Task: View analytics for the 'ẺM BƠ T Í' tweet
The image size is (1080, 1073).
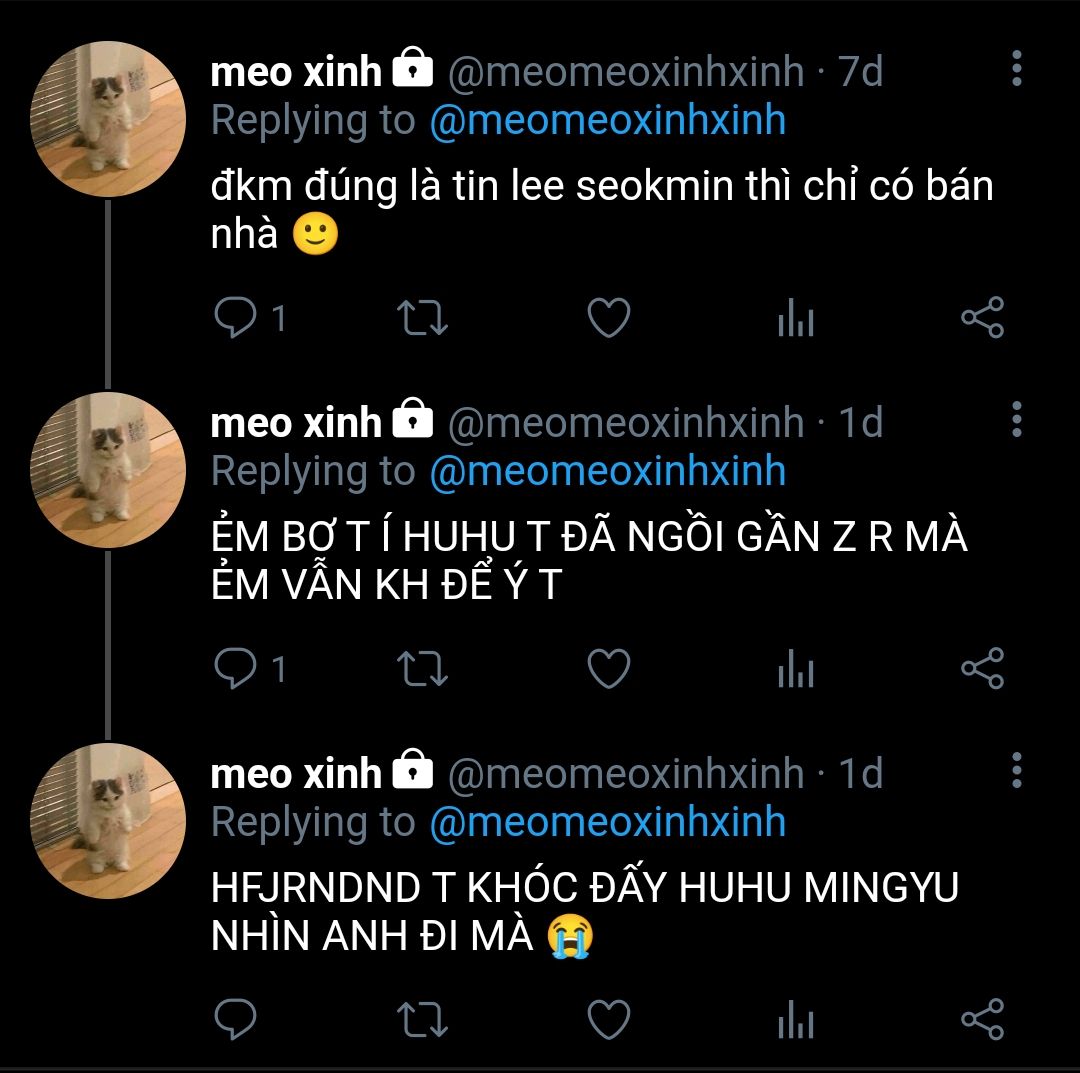Action: 795,671
